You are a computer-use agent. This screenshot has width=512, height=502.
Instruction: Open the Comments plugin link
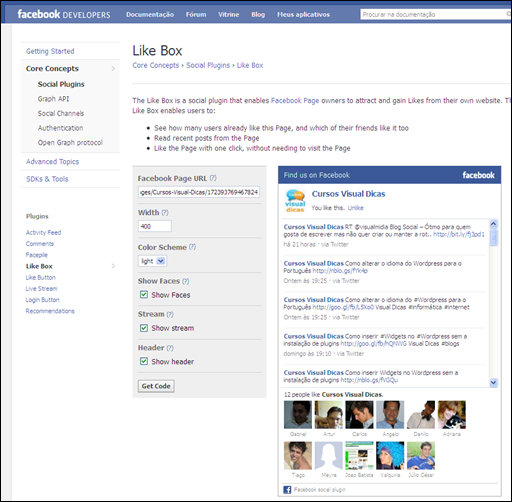(x=40, y=244)
